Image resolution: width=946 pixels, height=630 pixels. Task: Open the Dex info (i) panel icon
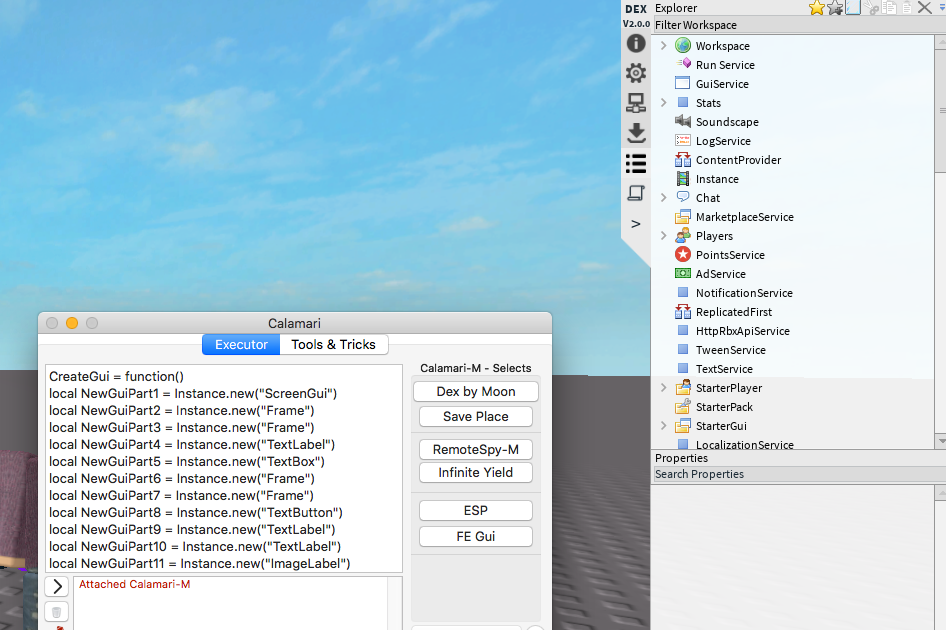point(636,43)
